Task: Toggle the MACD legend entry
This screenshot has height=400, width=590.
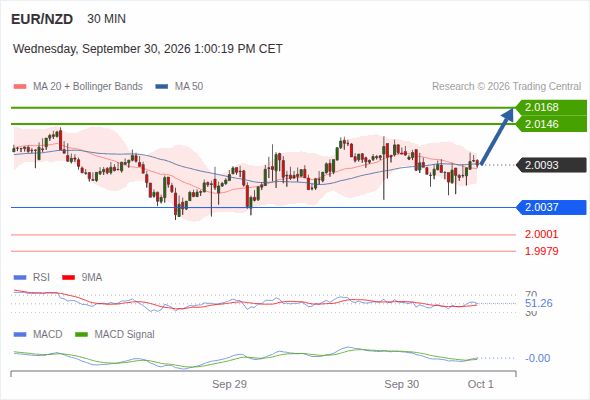Action: pyautogui.click(x=38, y=334)
